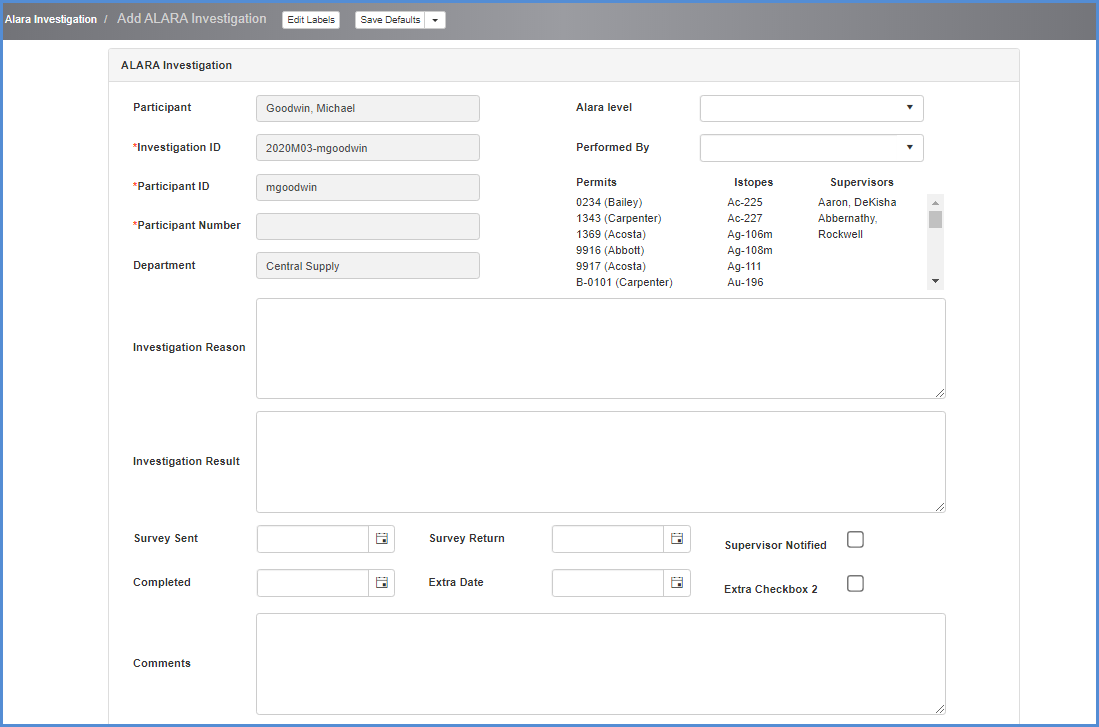Select permit 1369 (Acosta)
The height and width of the screenshot is (727, 1099).
click(x=611, y=234)
